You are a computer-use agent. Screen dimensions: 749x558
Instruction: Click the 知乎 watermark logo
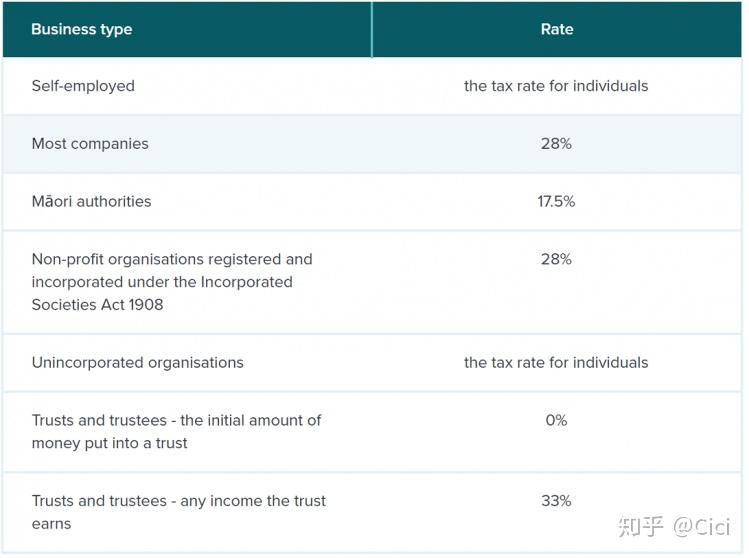pos(641,527)
